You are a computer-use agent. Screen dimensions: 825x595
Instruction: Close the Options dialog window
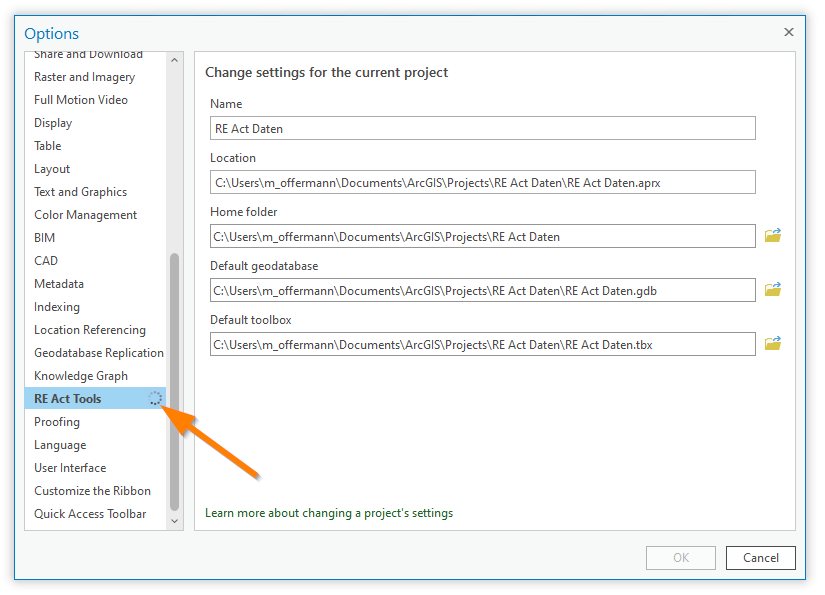(788, 32)
